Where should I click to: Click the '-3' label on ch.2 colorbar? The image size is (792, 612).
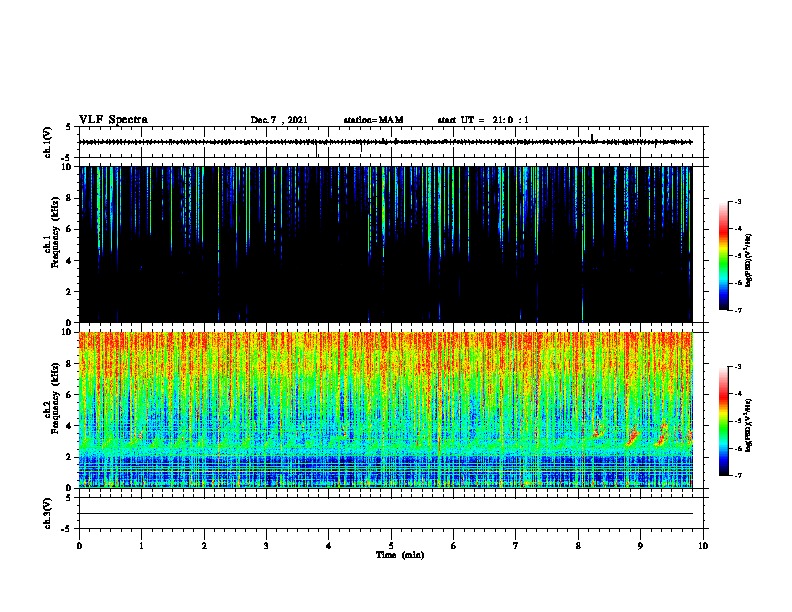click(x=738, y=367)
